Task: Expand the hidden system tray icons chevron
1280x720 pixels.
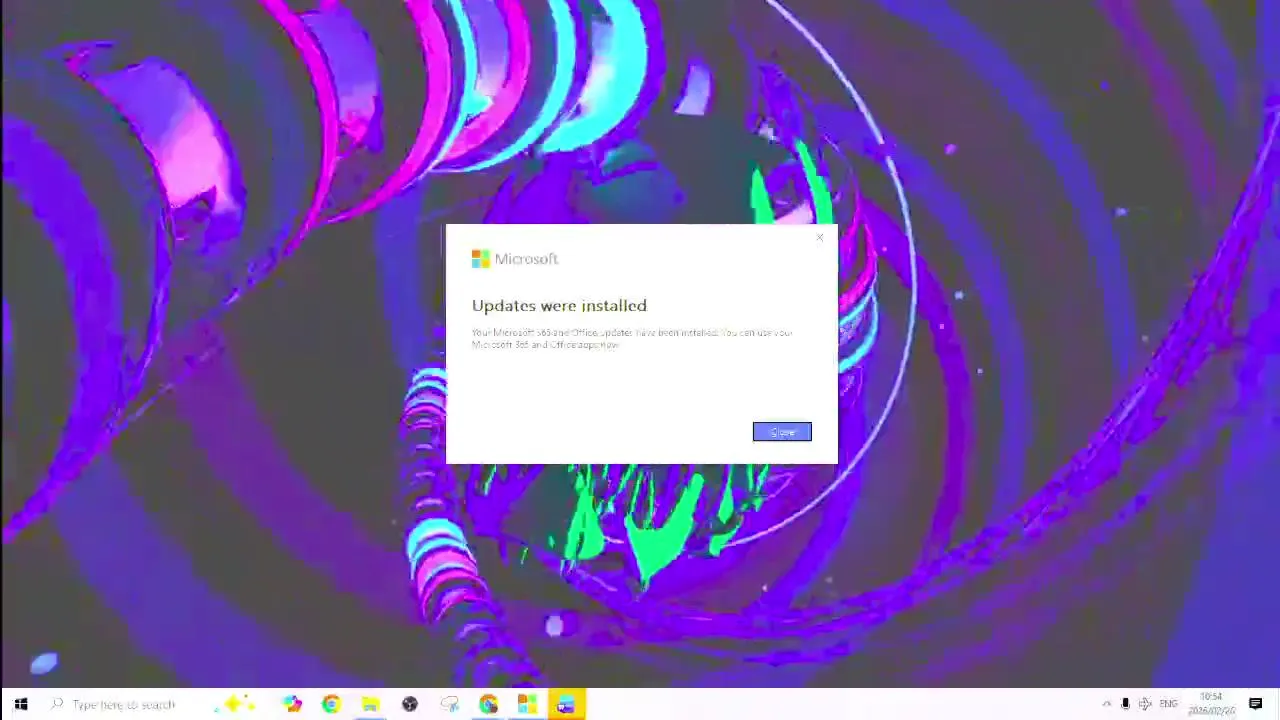Action: pos(1106,704)
